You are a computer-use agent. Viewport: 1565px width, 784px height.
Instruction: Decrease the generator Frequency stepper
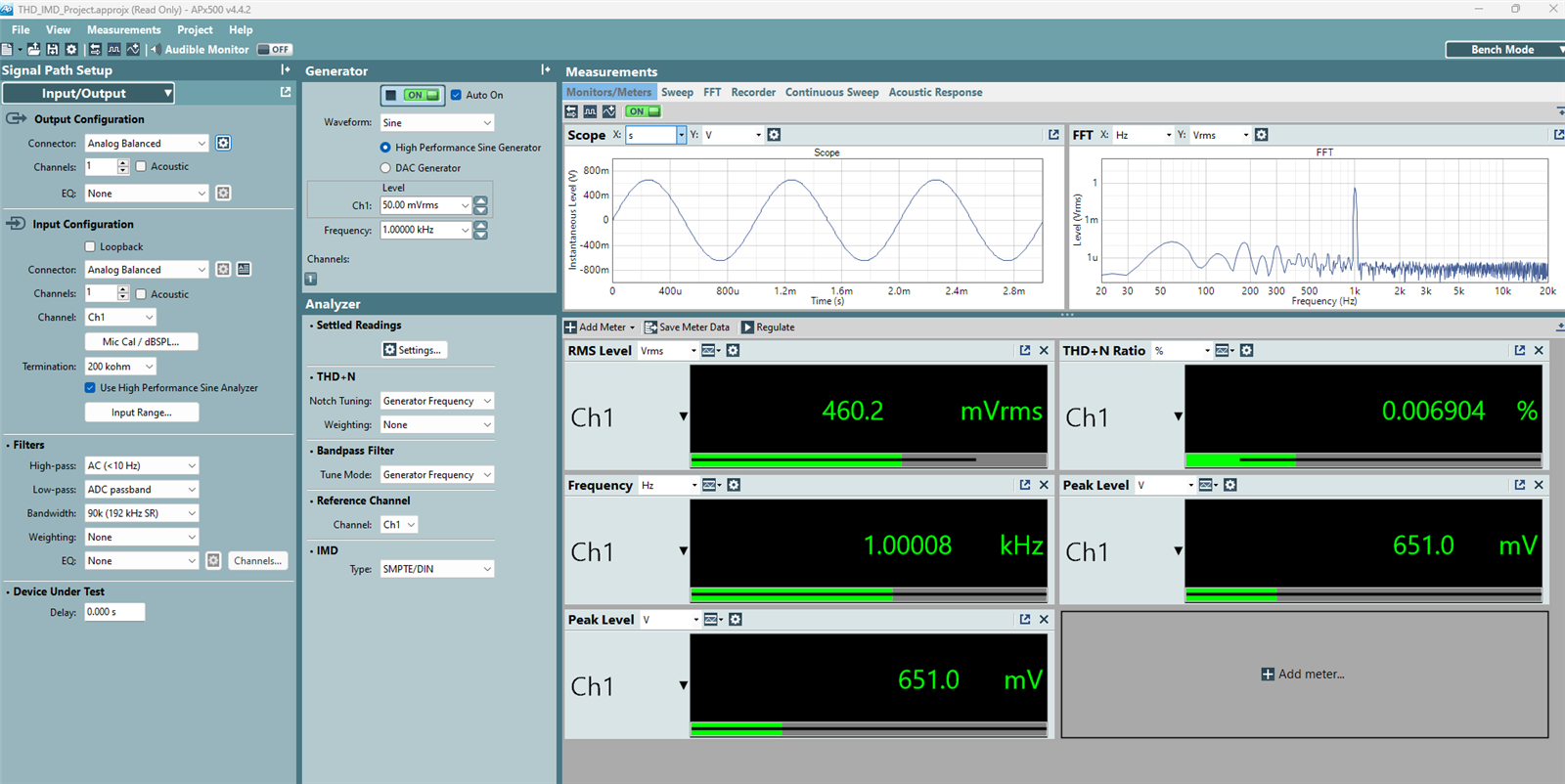click(x=480, y=235)
